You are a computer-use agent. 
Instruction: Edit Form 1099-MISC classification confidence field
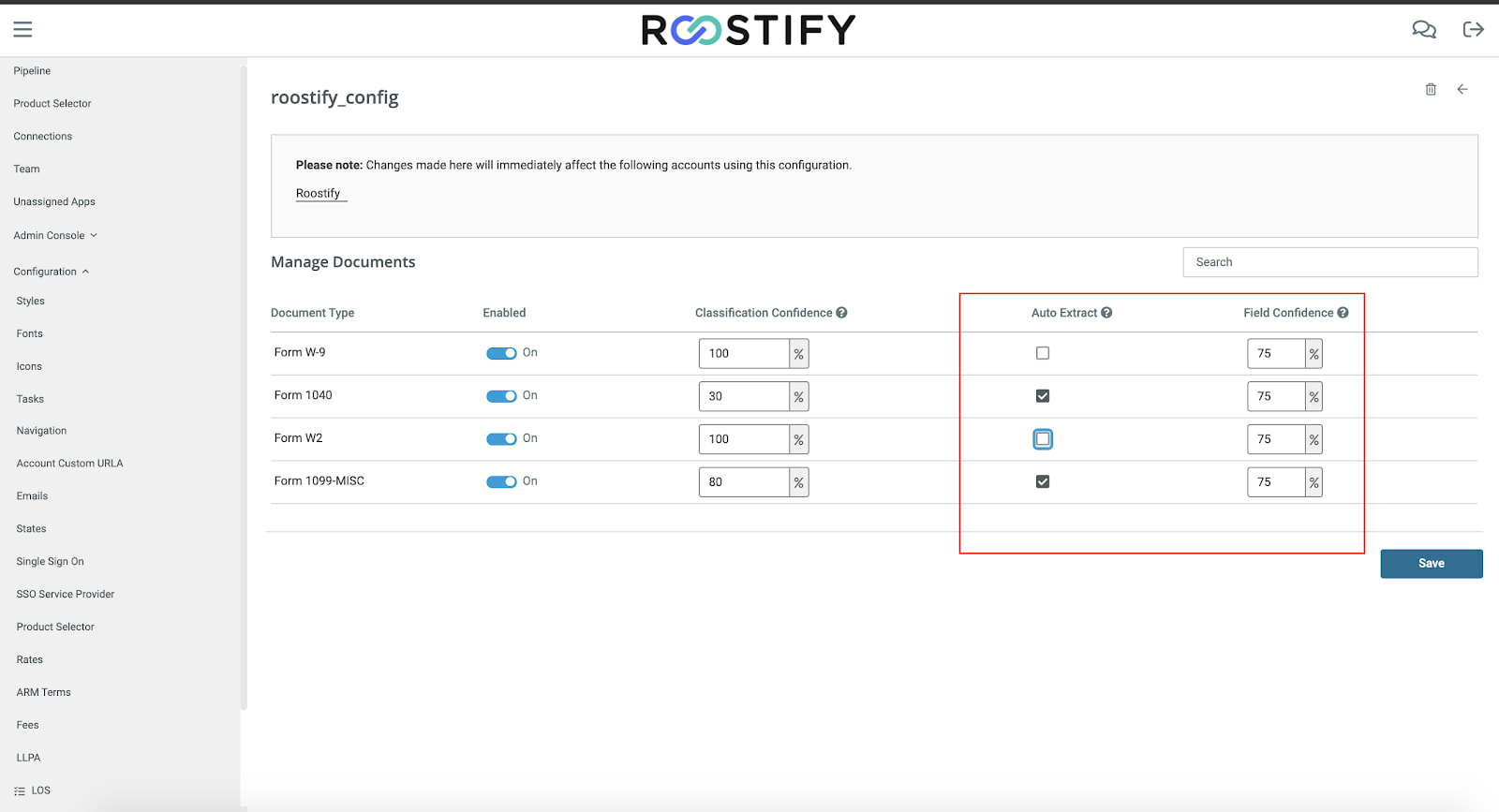(x=744, y=482)
